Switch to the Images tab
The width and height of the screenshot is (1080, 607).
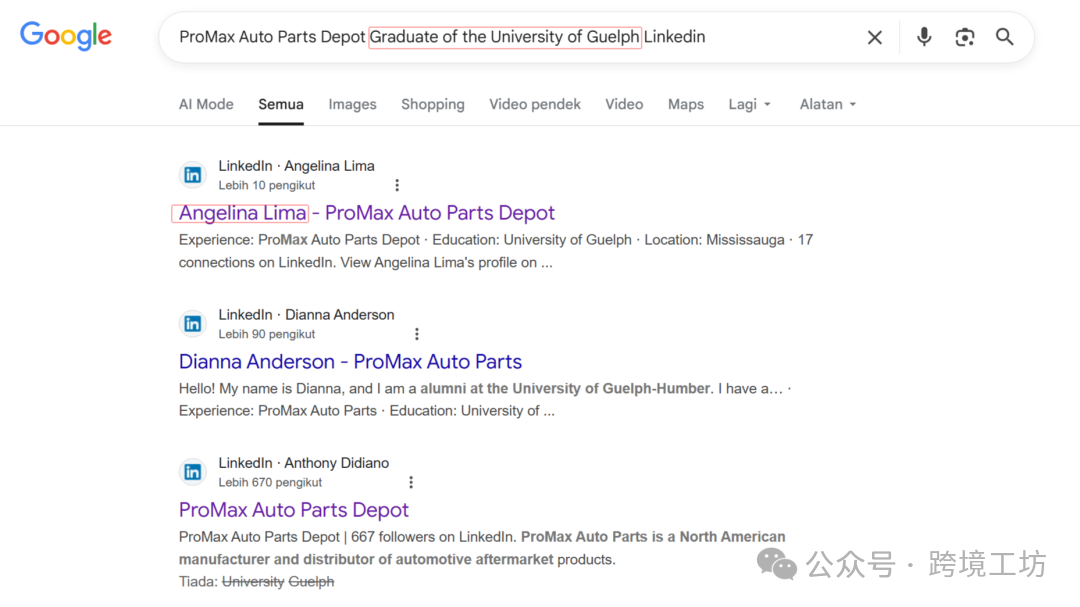(352, 104)
